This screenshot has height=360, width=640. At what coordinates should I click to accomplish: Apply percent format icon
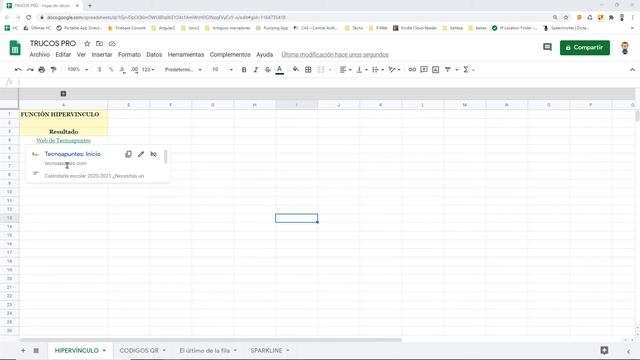[111, 70]
